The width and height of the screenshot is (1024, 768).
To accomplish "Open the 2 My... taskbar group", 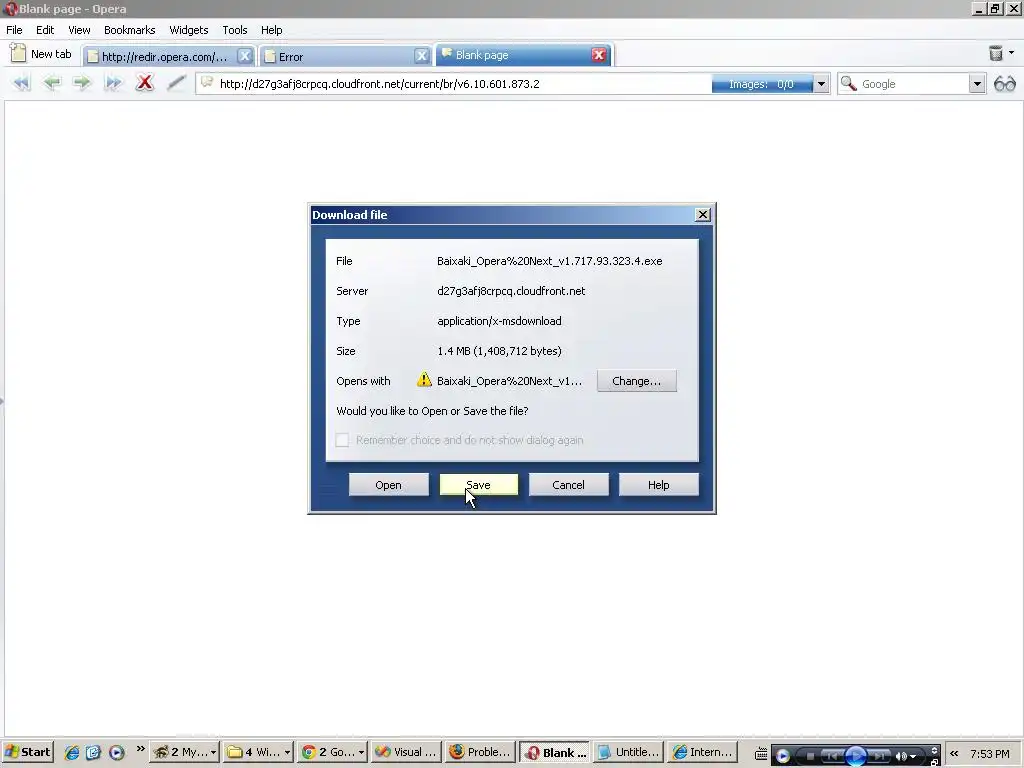I will tap(185, 752).
